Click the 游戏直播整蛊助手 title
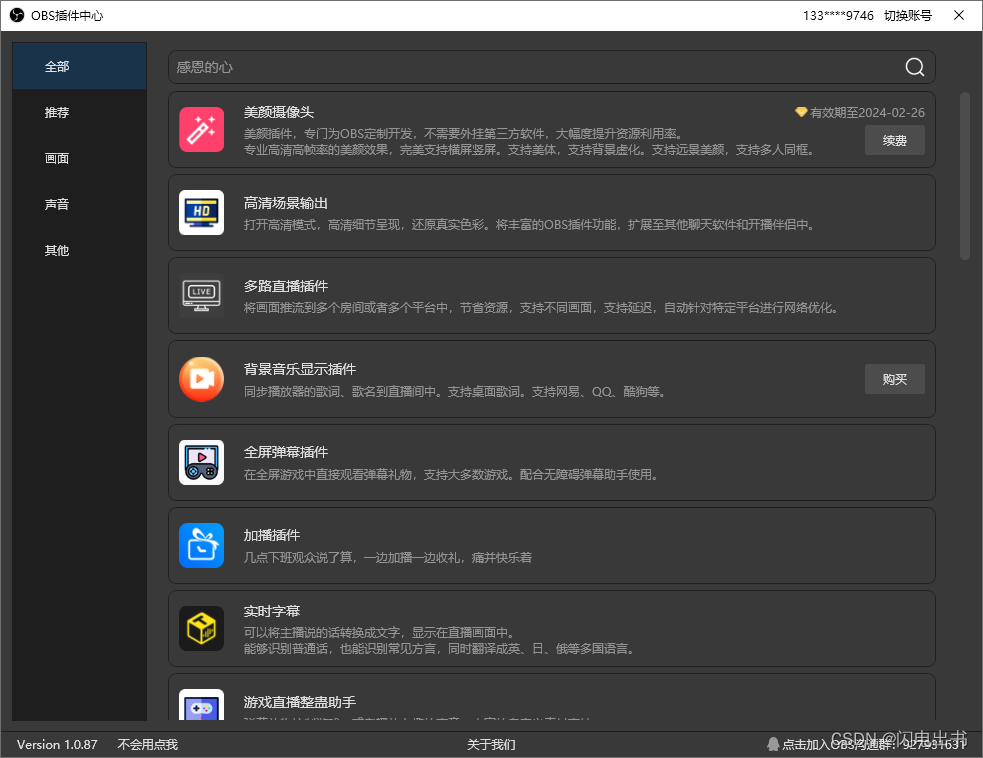Viewport: 983px width, 758px height. (x=300, y=702)
